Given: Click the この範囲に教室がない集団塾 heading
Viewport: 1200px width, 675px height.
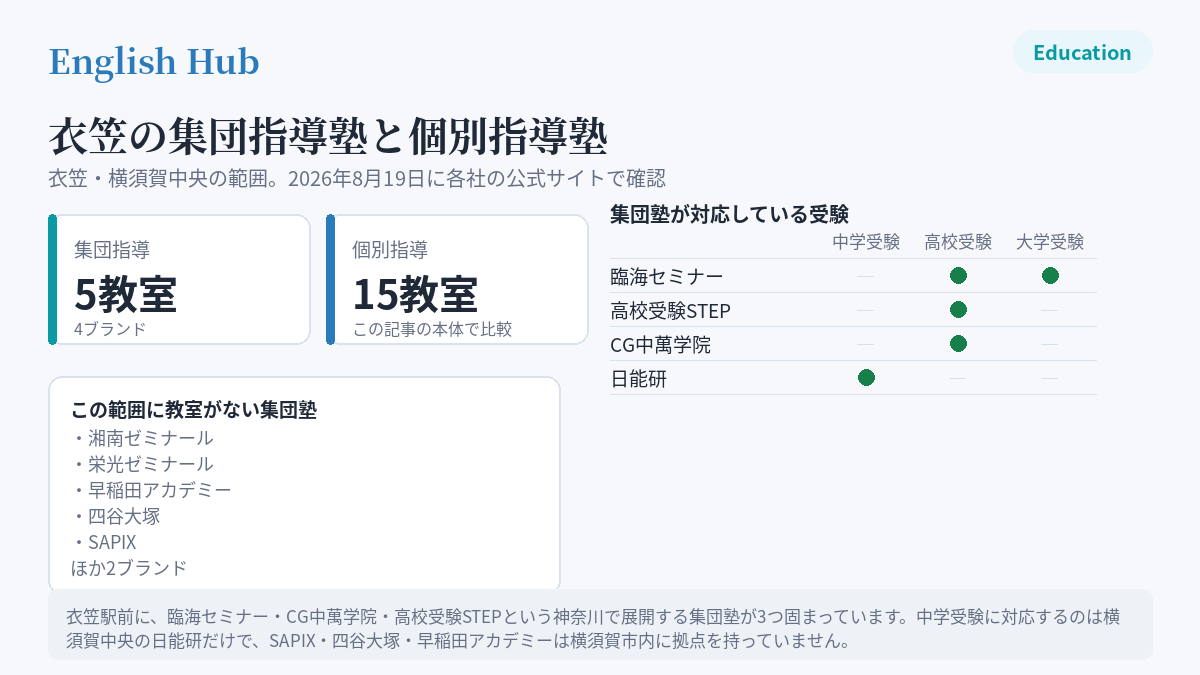Looking at the screenshot, I should (x=194, y=410).
